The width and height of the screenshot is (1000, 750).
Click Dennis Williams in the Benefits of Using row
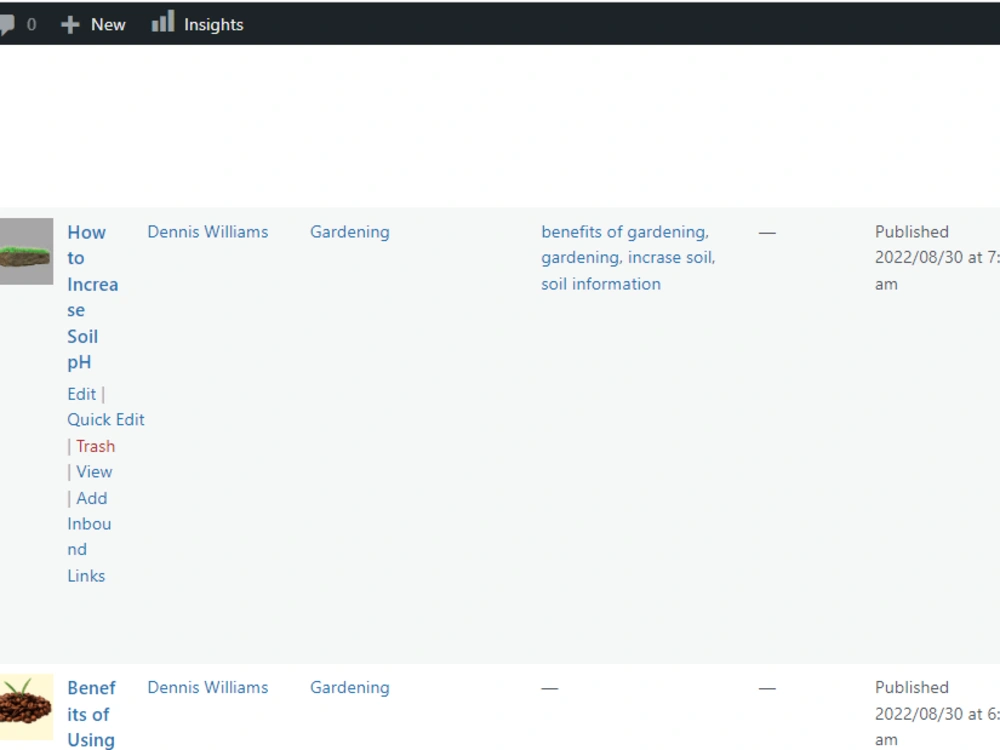pyautogui.click(x=208, y=688)
